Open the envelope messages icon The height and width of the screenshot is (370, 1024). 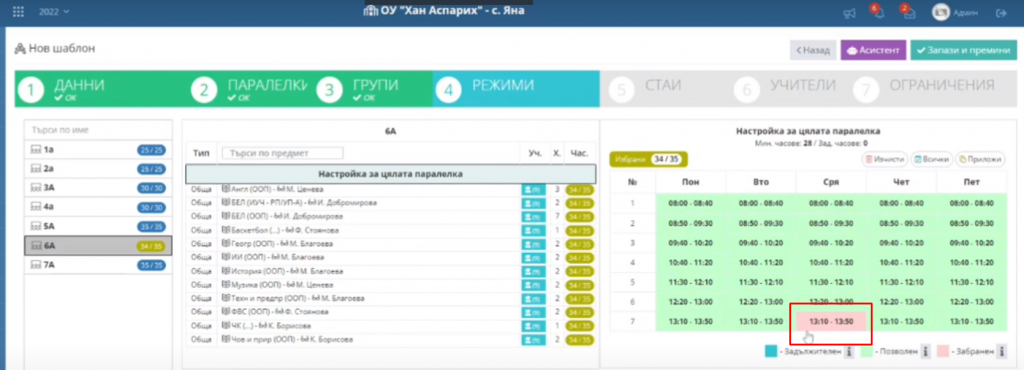(x=909, y=13)
